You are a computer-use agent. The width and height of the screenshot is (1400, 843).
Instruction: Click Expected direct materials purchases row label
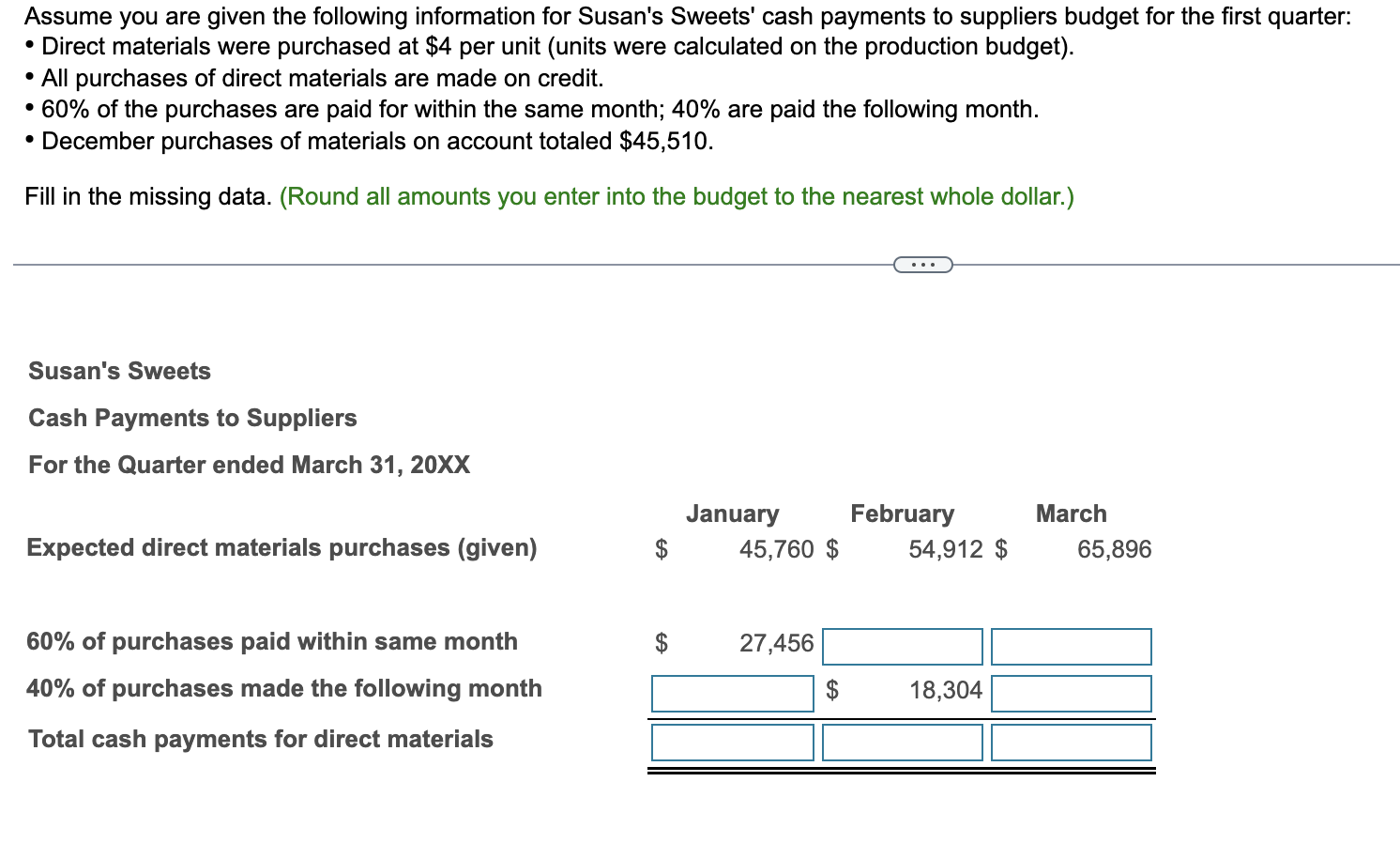(x=282, y=547)
